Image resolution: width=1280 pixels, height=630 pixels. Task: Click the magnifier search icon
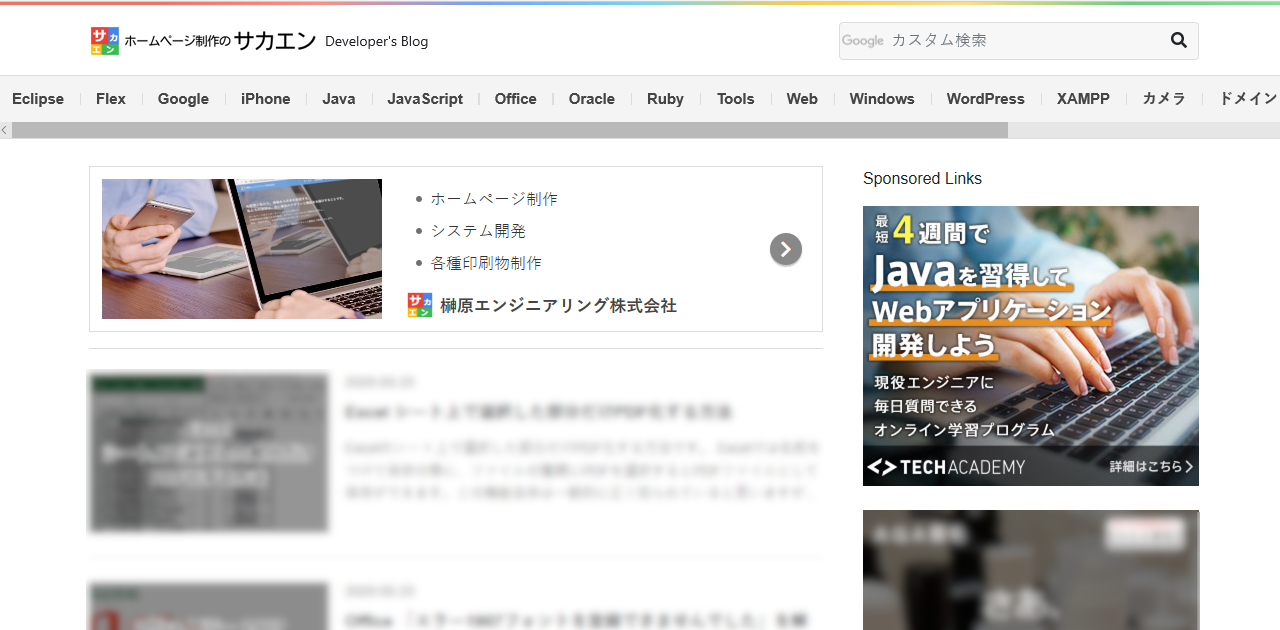click(x=1179, y=41)
